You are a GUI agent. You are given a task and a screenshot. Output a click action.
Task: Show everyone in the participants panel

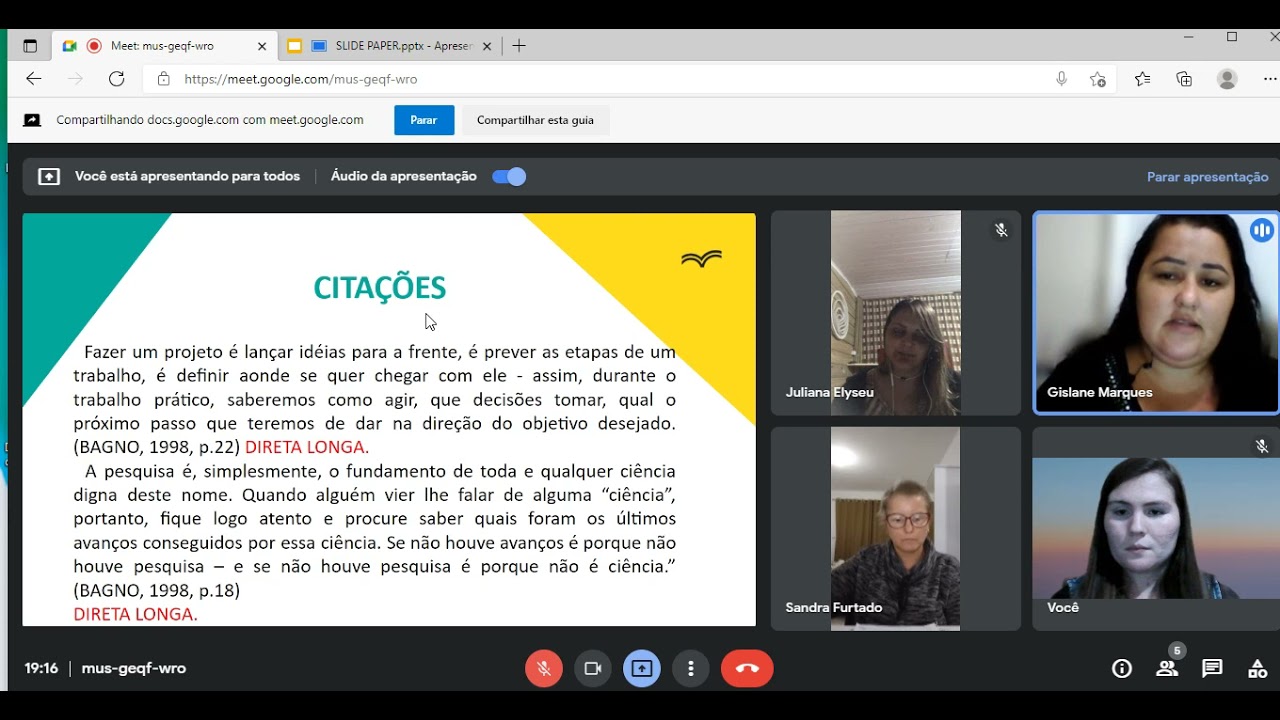(1167, 668)
